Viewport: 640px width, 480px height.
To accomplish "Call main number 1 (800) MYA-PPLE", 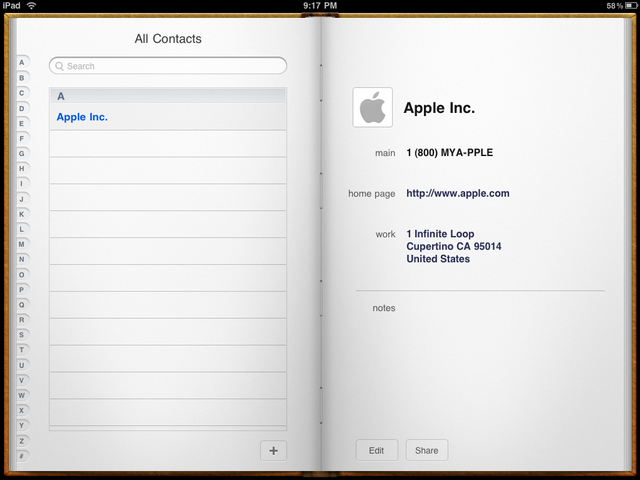I will (449, 153).
